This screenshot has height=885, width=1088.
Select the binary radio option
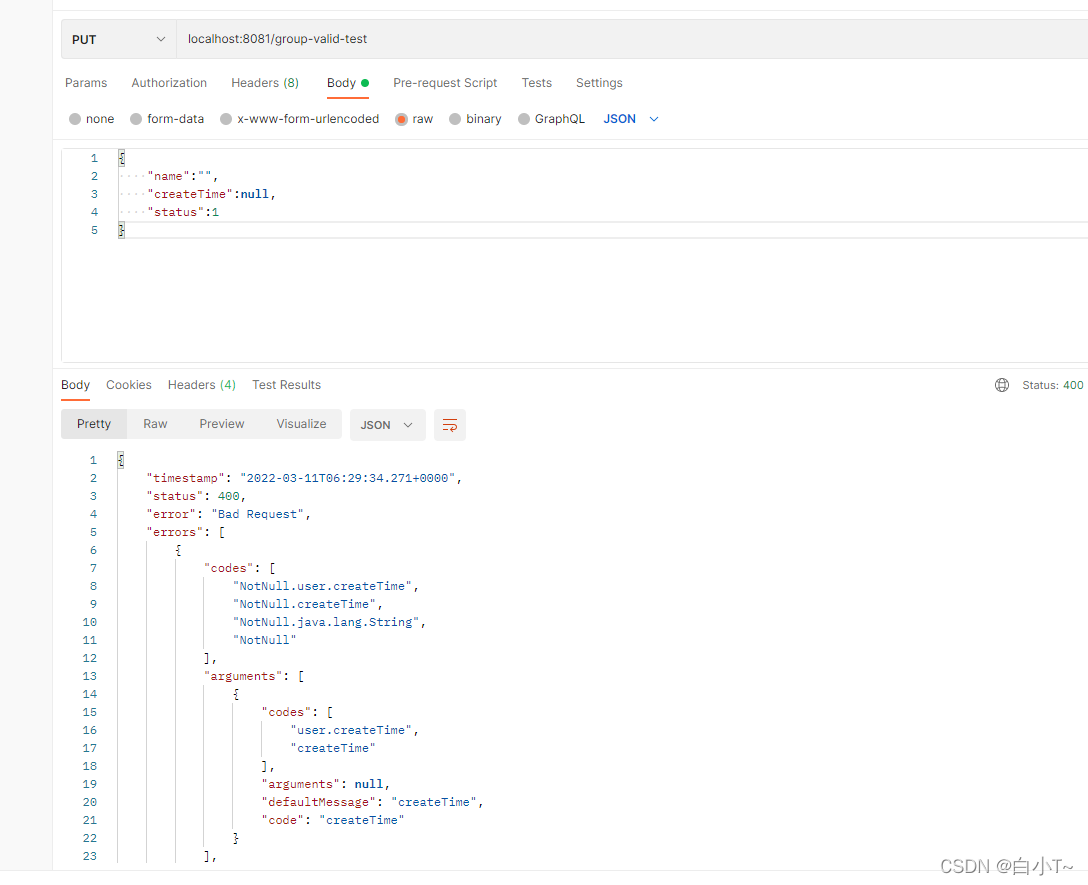click(455, 119)
